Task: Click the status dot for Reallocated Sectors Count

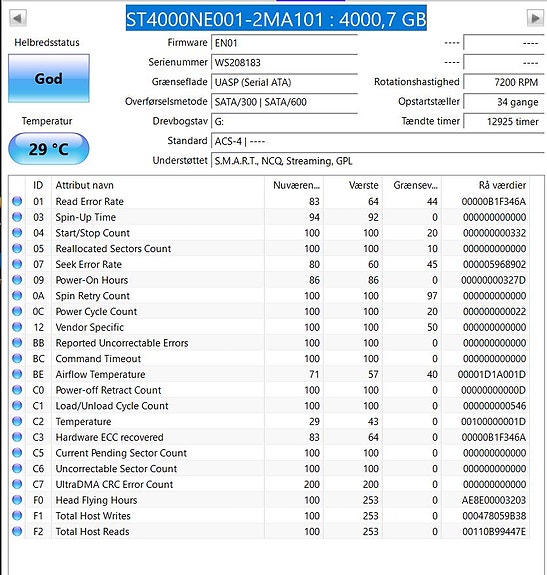Action: point(17,248)
